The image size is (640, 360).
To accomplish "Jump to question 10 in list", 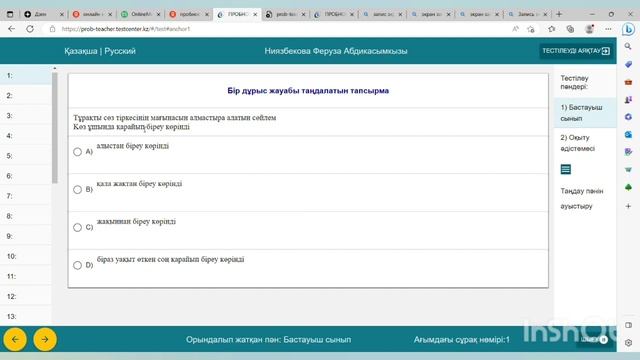I will pos(26,256).
